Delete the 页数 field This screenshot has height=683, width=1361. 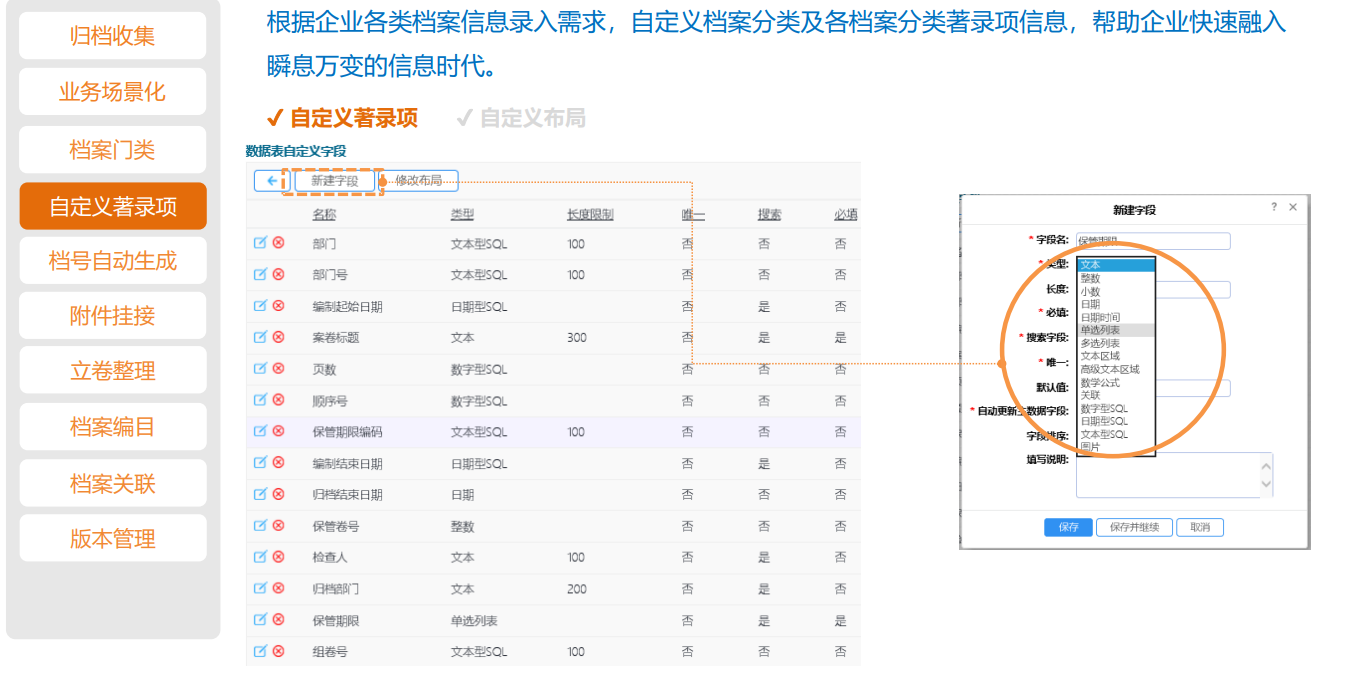tap(278, 369)
